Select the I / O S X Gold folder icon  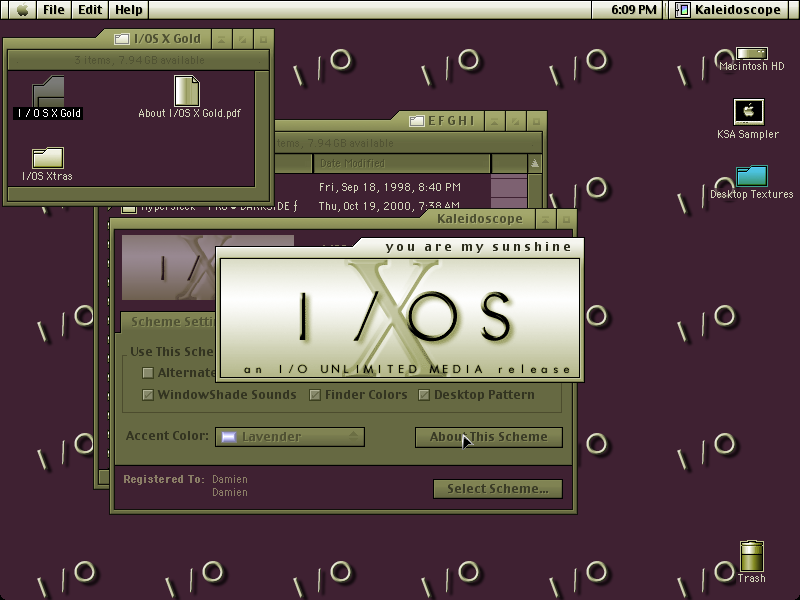48,91
